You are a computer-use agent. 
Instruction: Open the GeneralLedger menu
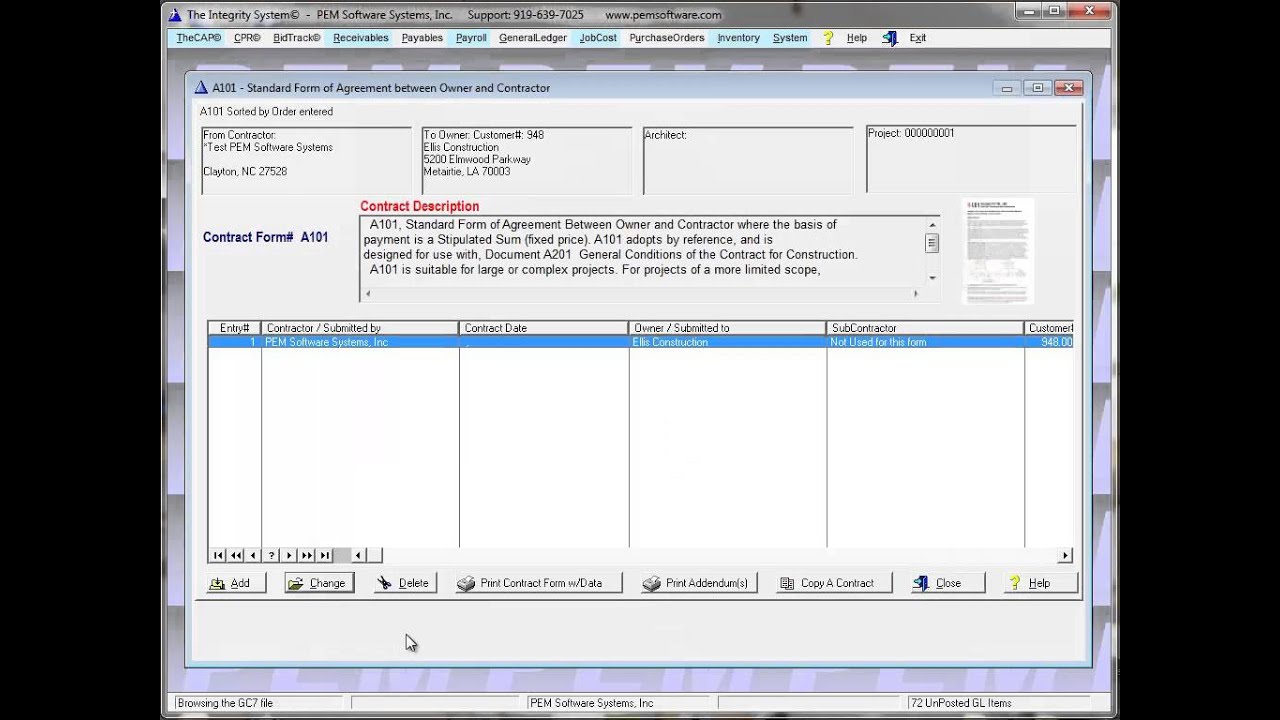tap(533, 38)
